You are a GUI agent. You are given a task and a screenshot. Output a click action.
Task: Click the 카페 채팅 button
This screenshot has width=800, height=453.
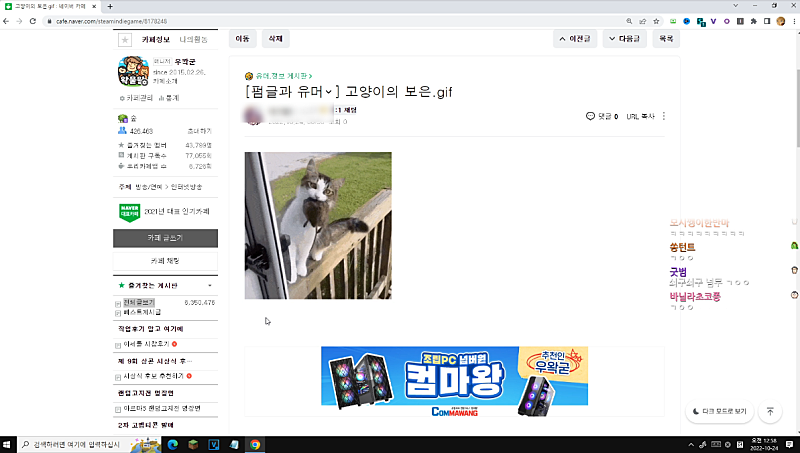(165, 261)
